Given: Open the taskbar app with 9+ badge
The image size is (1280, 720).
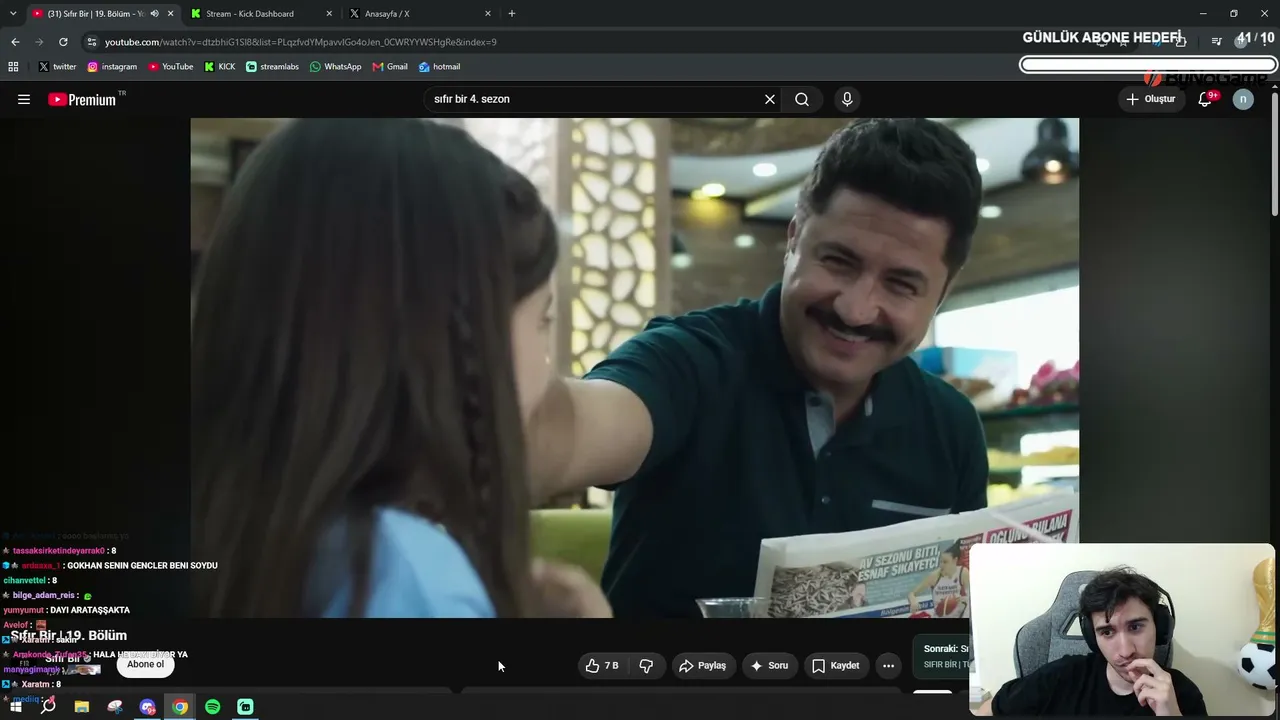Looking at the screenshot, I should (x=148, y=707).
